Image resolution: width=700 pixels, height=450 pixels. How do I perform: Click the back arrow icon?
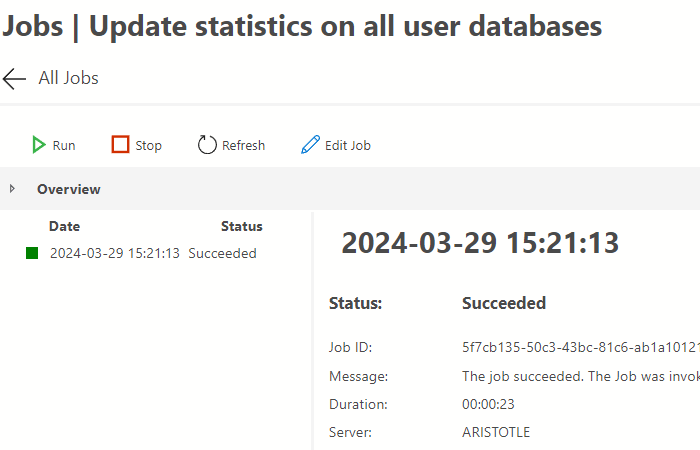coord(14,78)
